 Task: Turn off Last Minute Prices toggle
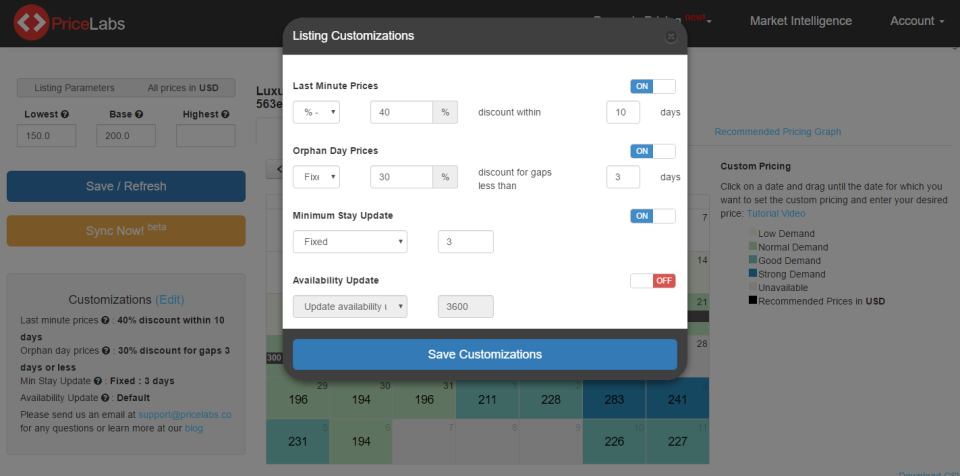pos(652,87)
